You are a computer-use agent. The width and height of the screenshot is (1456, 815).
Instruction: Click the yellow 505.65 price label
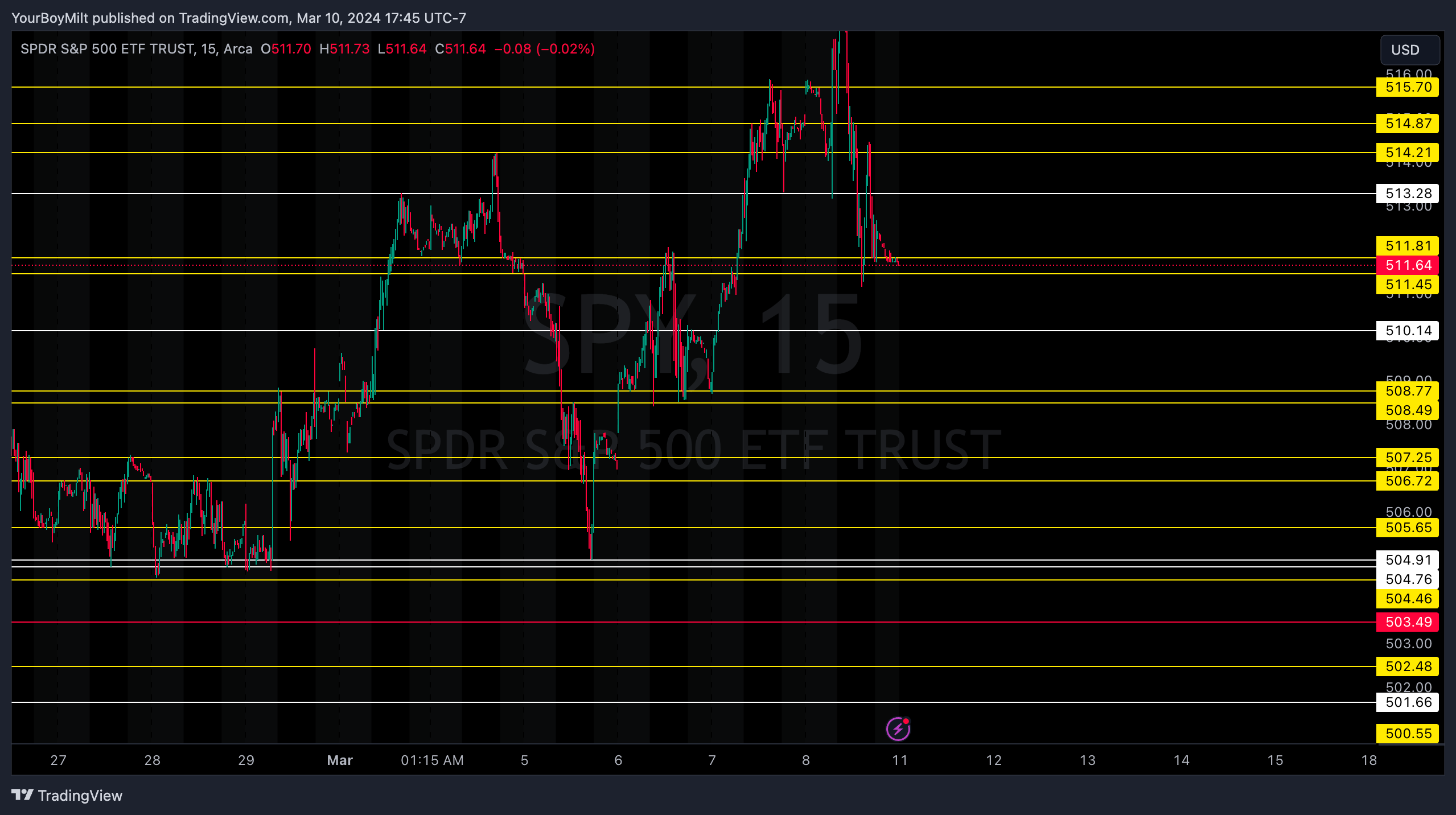point(1407,528)
